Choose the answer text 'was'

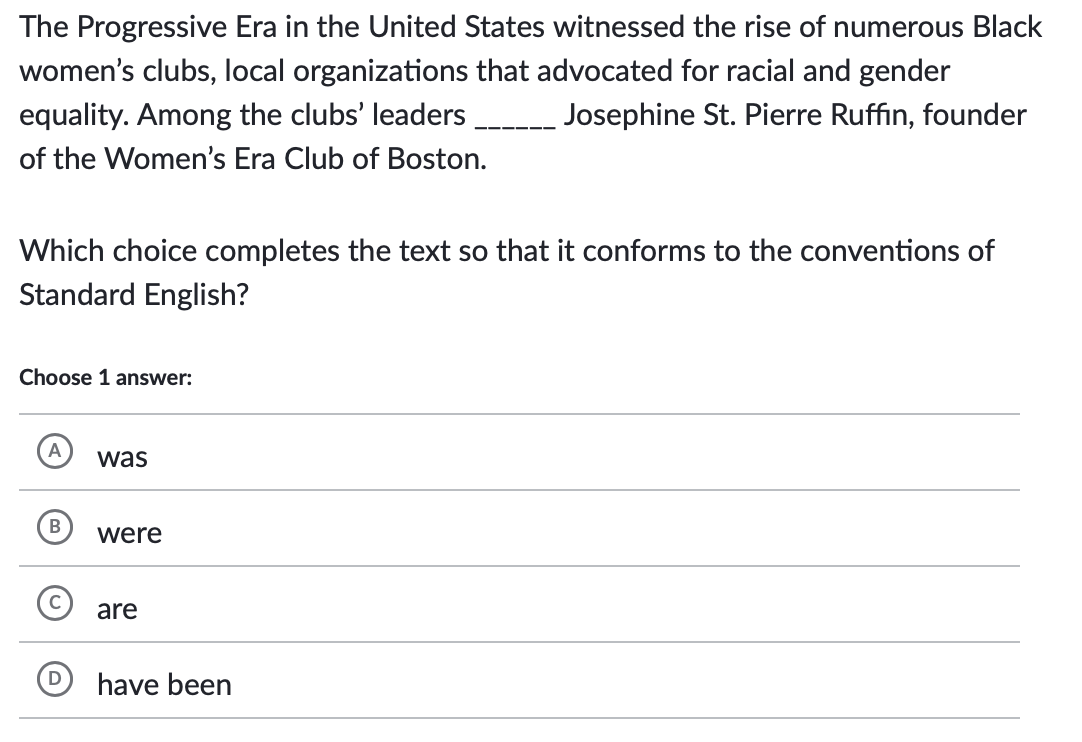coord(122,458)
